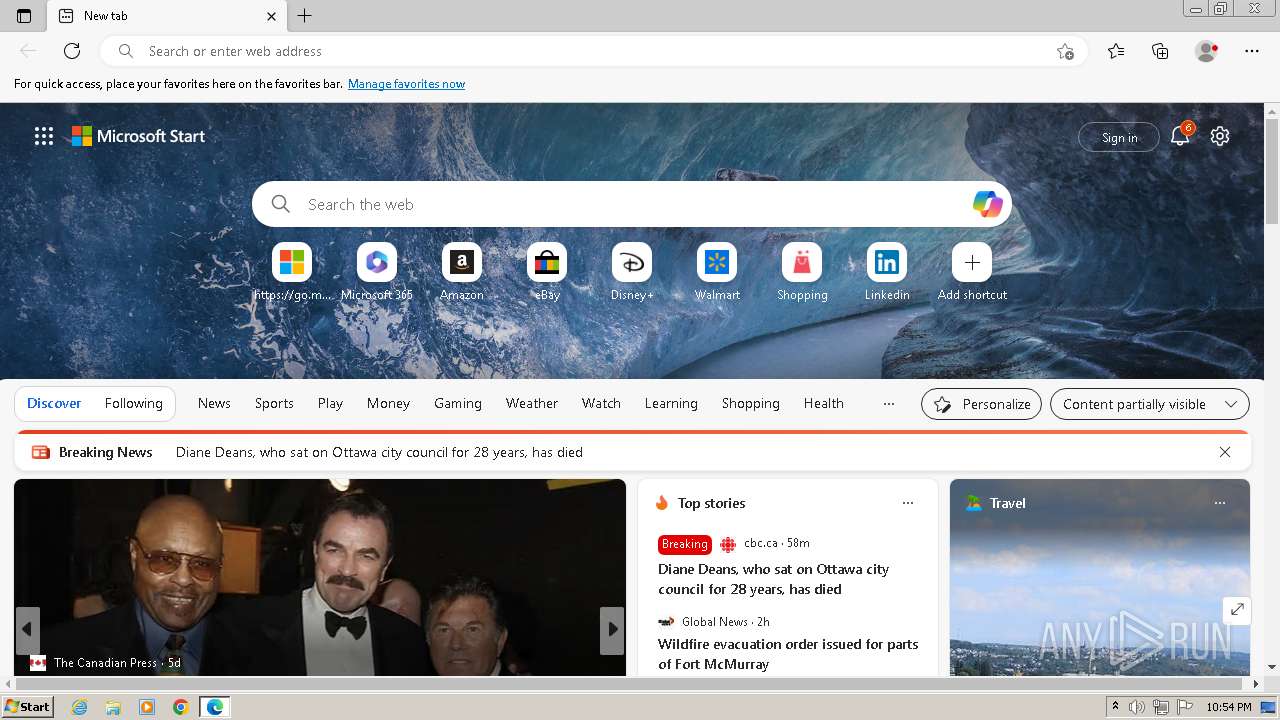Select the Shopping feed category
This screenshot has width=1280, height=720.
click(x=751, y=404)
